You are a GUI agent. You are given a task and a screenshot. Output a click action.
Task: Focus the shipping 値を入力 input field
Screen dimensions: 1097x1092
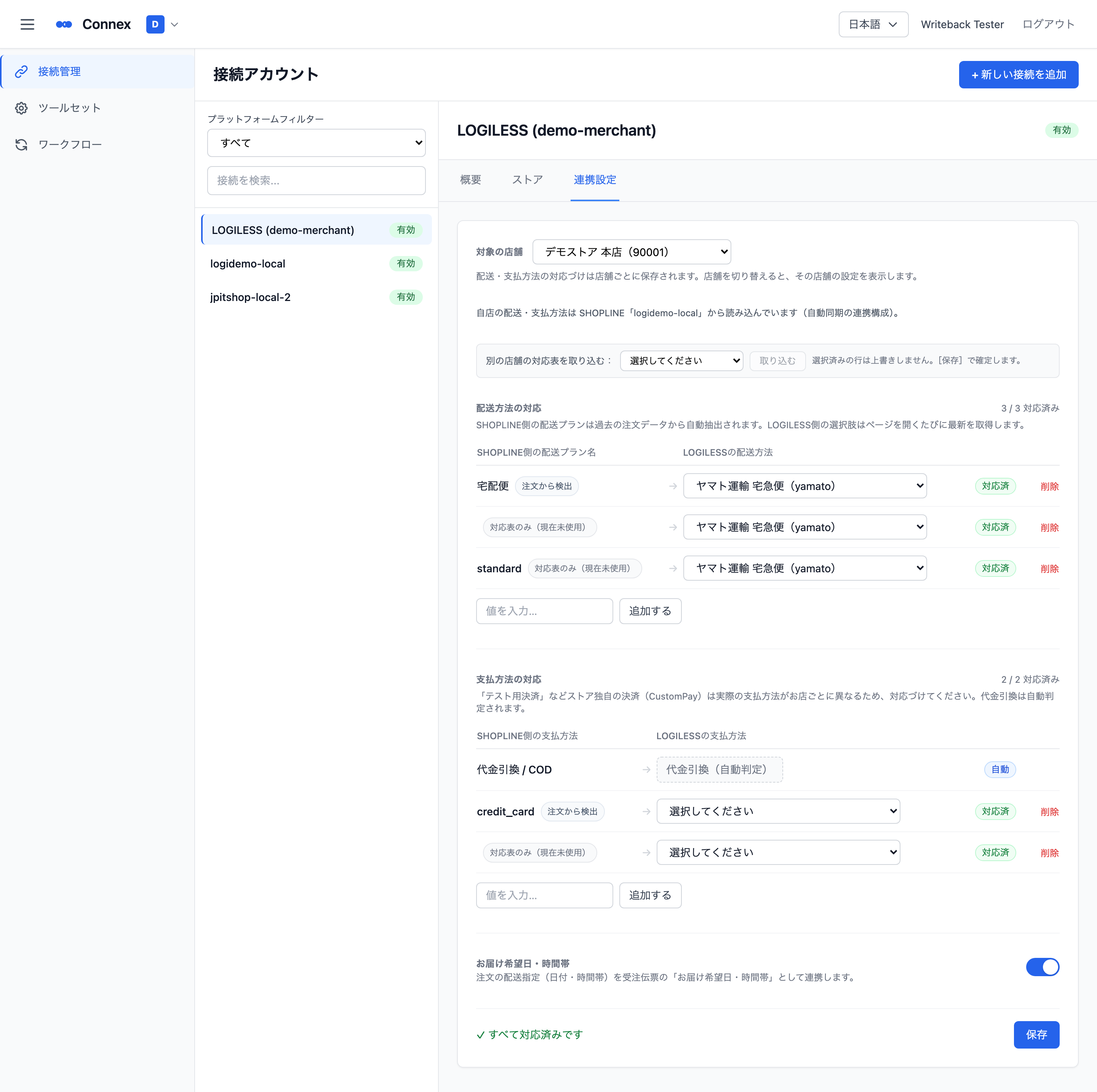coord(544,611)
